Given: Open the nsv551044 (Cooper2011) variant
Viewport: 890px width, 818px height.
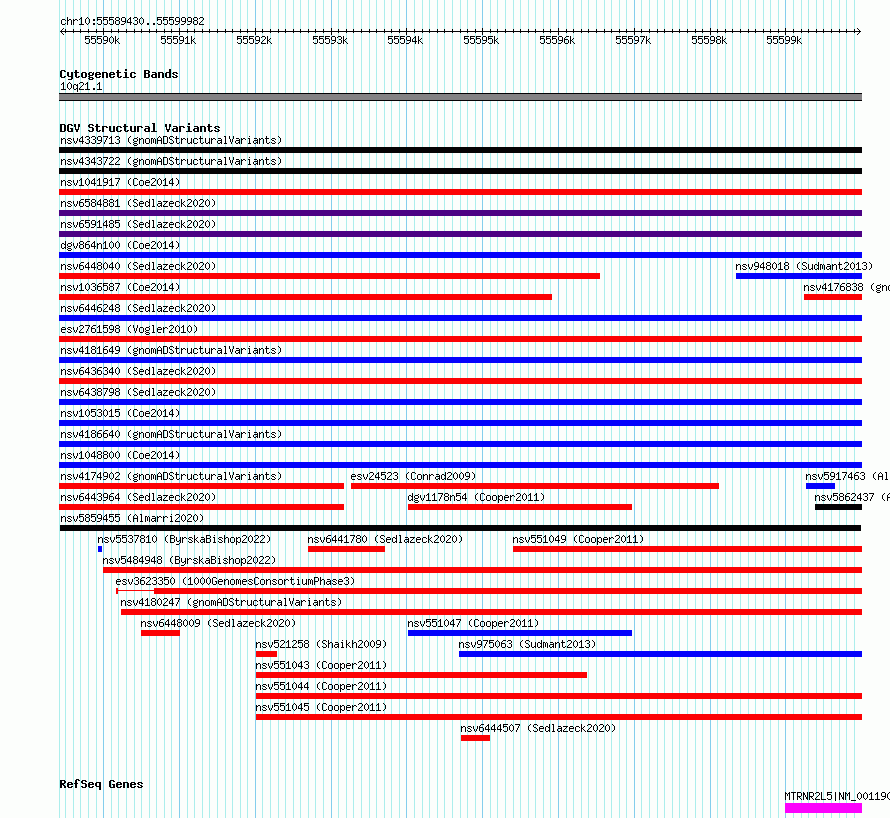Looking at the screenshot, I should 321,686.
